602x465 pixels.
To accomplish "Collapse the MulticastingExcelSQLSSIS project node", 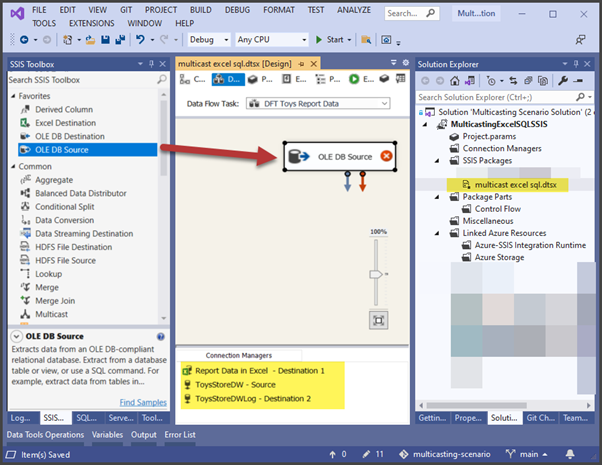I will pyautogui.click(x=425, y=124).
